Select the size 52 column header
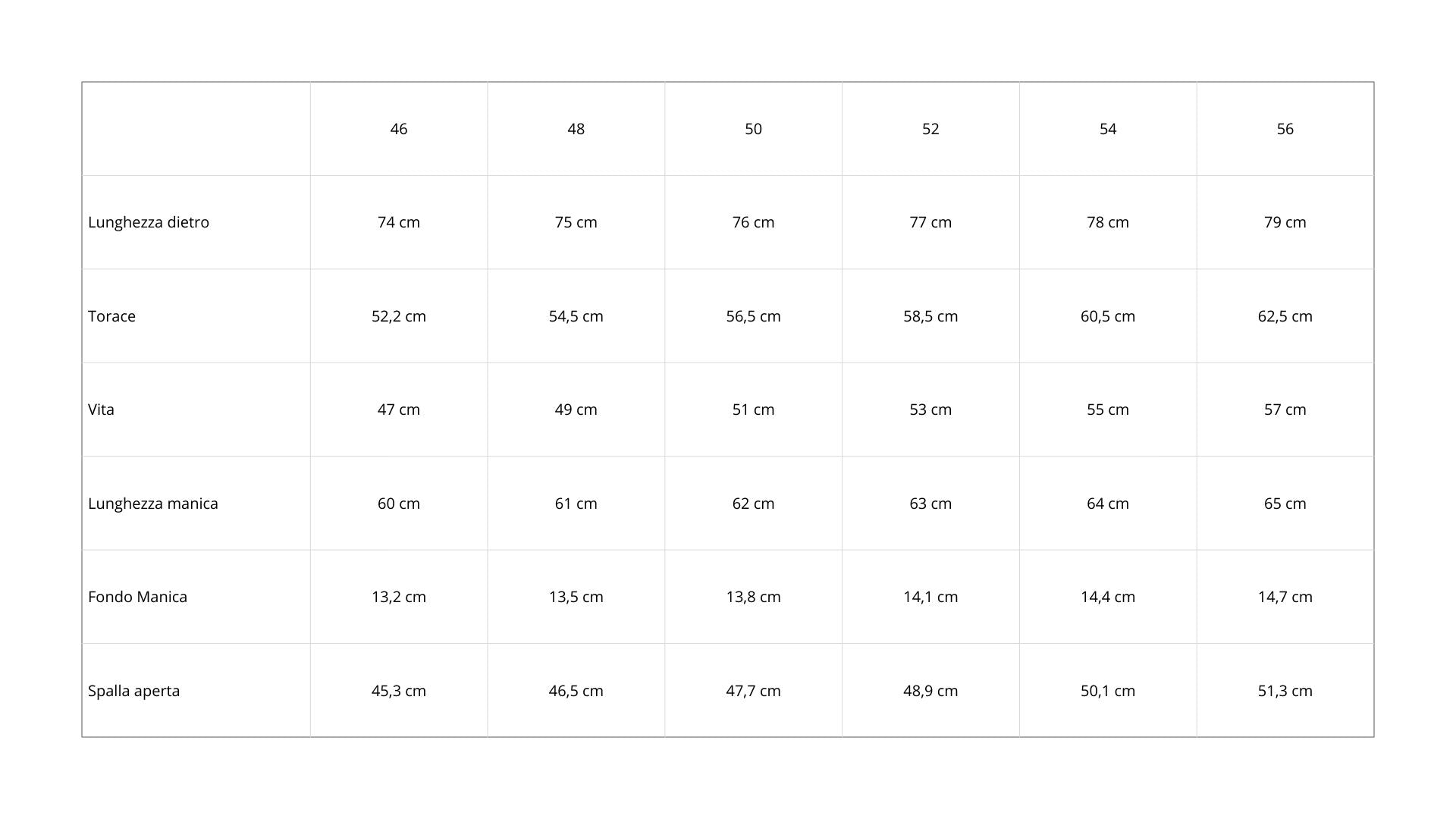Image resolution: width=1456 pixels, height=819 pixels. 930,129
